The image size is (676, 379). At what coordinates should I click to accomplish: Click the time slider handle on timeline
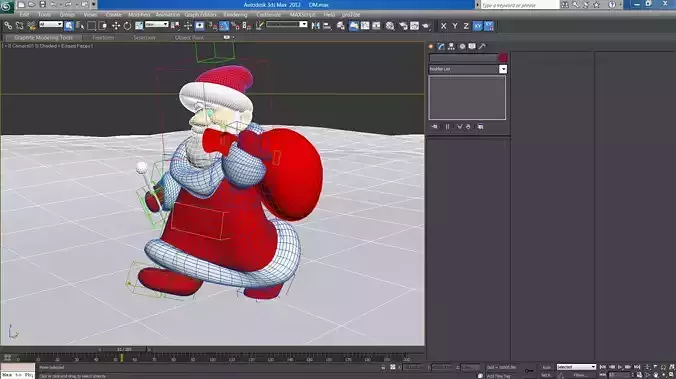125,350
